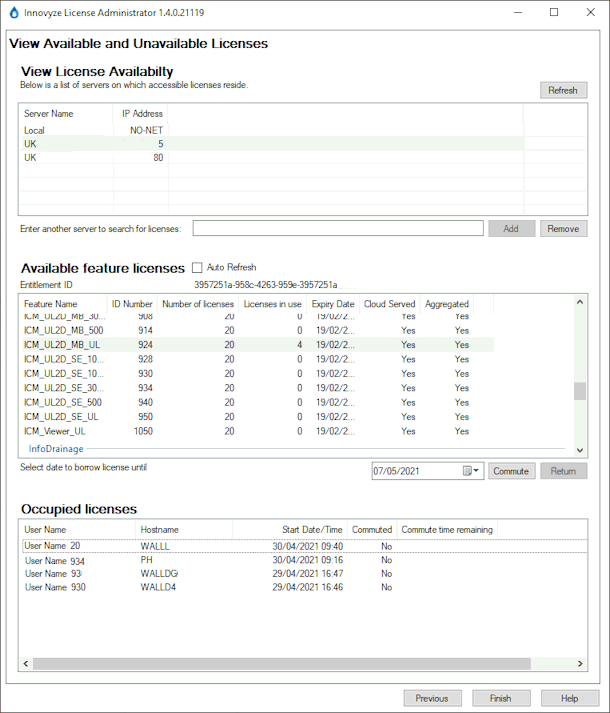Screen dimensions: 610x713
Task: Sort by Cloud Served column header
Action: (x=389, y=304)
